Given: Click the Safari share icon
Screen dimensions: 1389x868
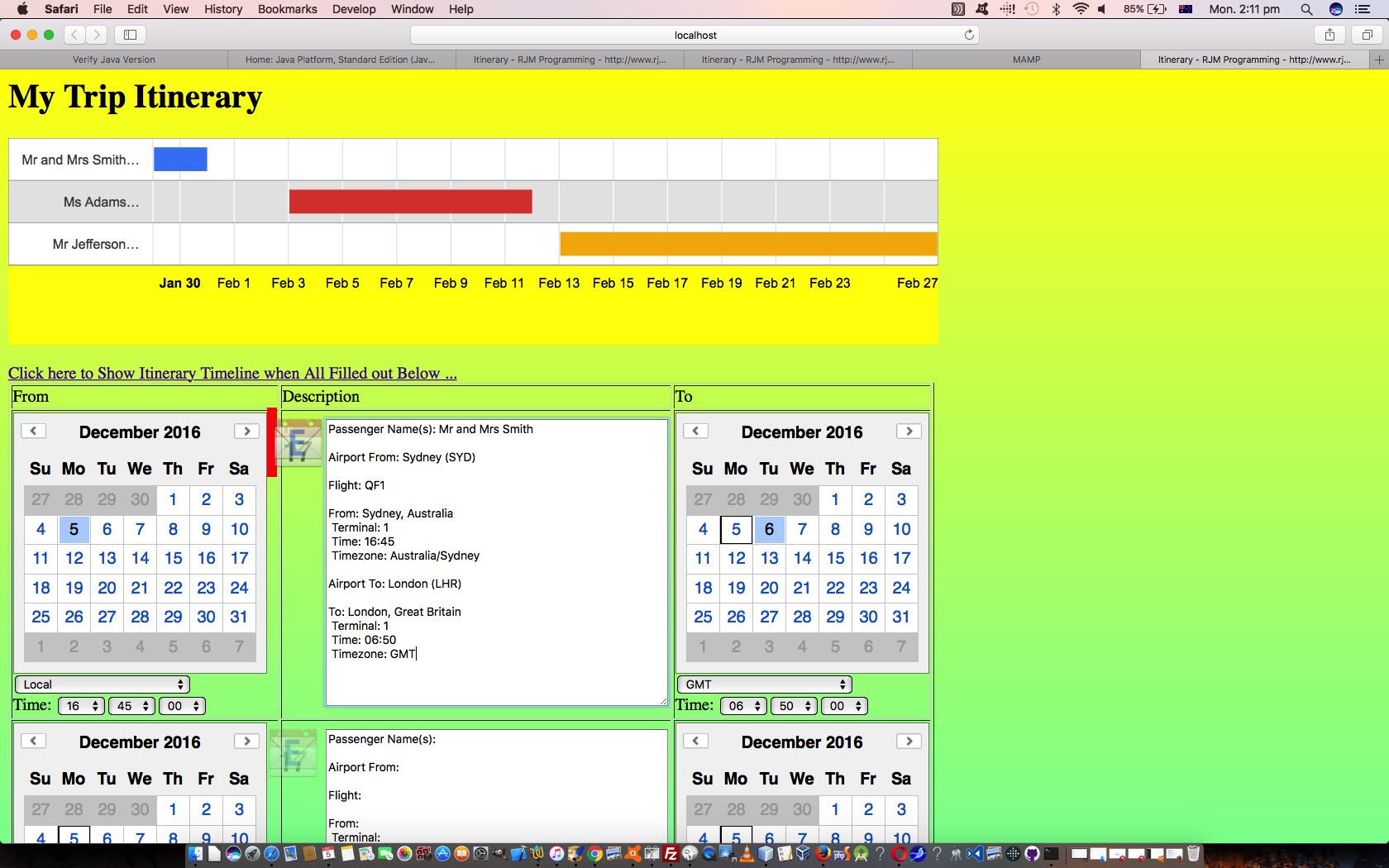Looking at the screenshot, I should click(1329, 35).
